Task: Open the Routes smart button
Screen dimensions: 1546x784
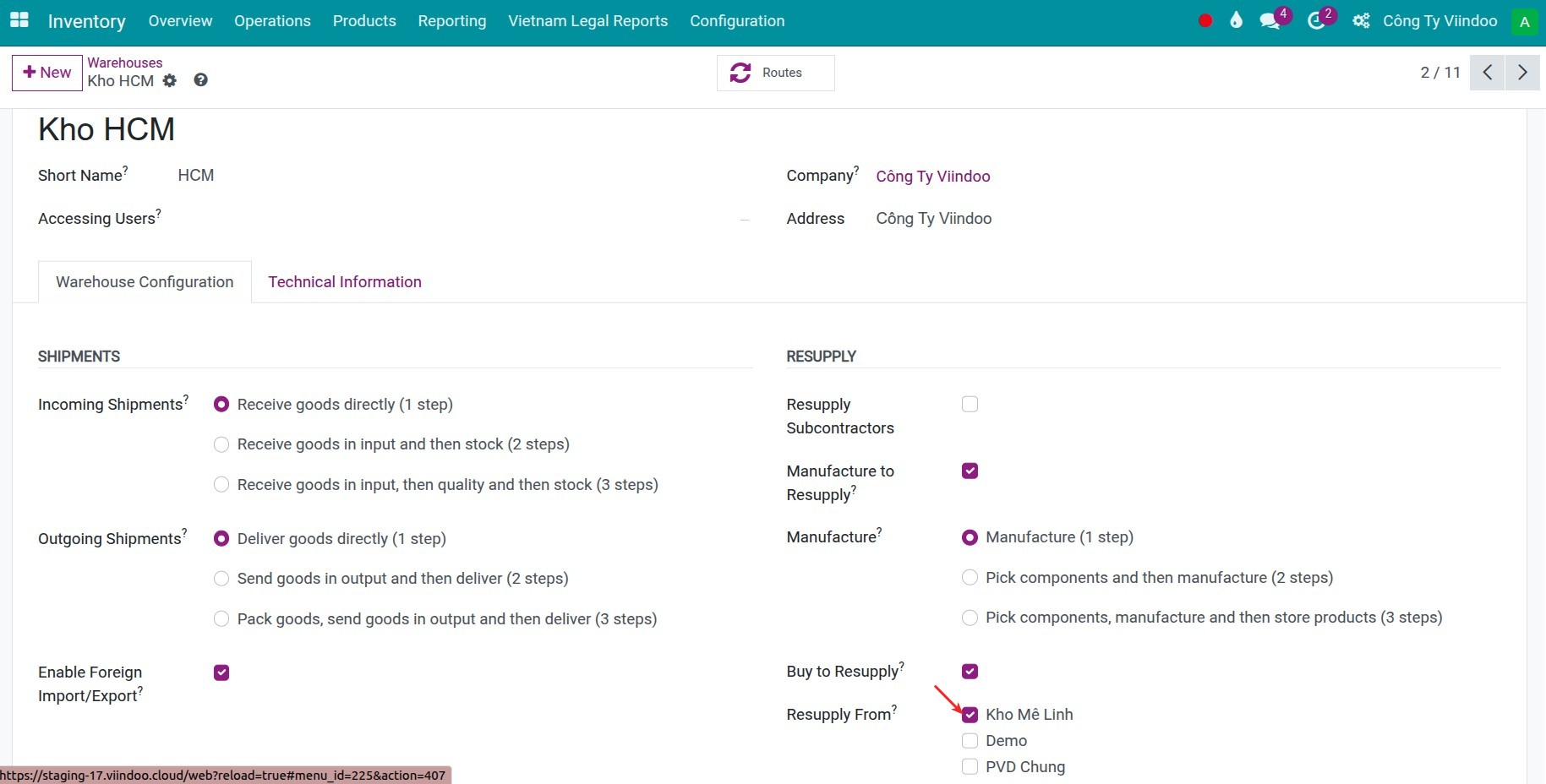Action: click(x=775, y=73)
